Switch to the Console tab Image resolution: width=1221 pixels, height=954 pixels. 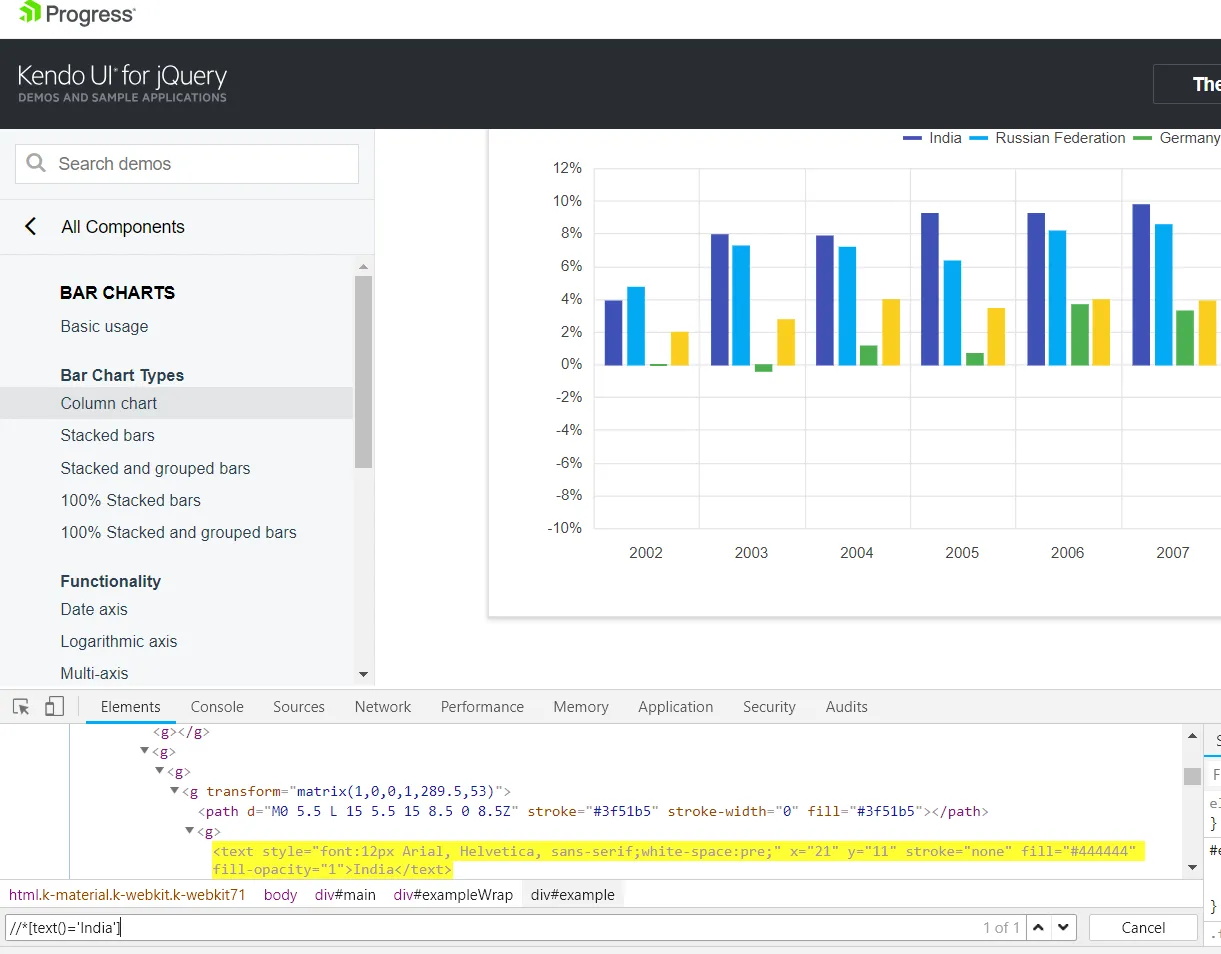pos(217,707)
